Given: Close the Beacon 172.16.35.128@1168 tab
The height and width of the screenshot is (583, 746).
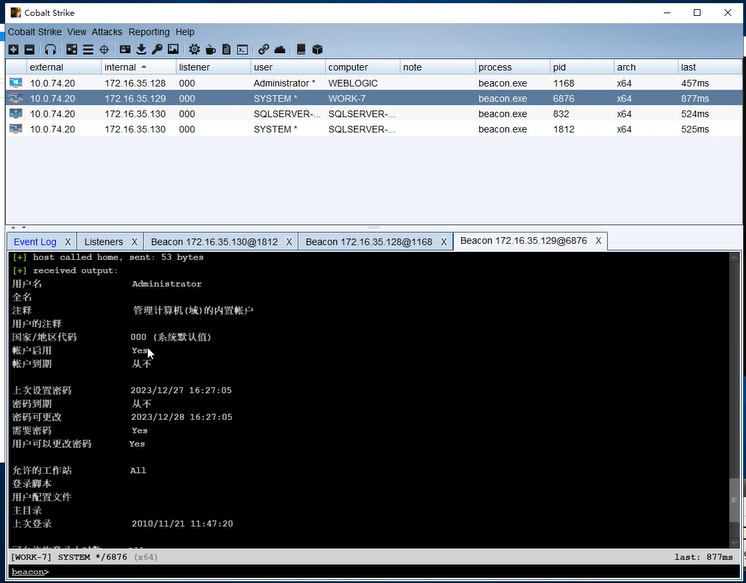Looking at the screenshot, I should pyautogui.click(x=443, y=242).
